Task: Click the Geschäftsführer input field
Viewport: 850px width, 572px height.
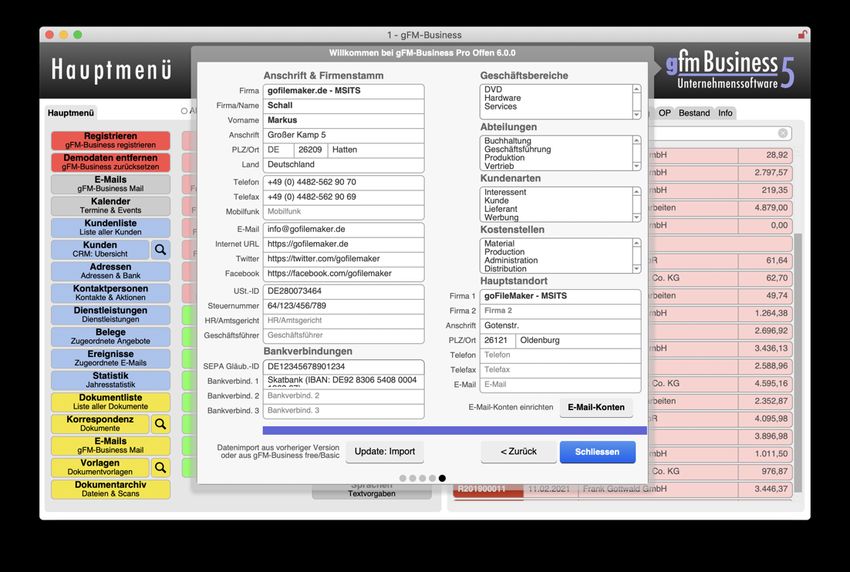Action: [x=344, y=336]
